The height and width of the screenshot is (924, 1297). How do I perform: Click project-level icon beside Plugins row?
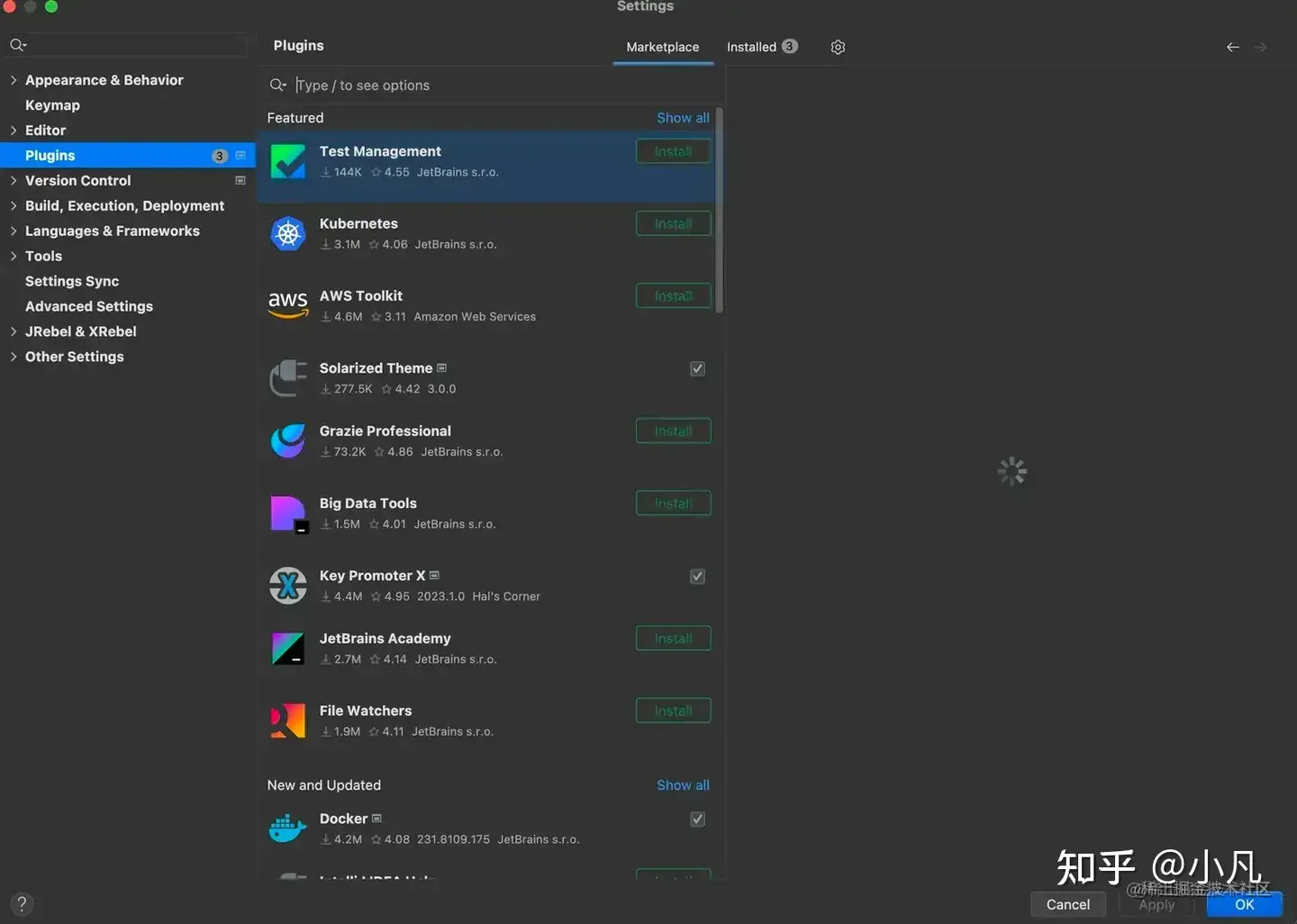[240, 155]
